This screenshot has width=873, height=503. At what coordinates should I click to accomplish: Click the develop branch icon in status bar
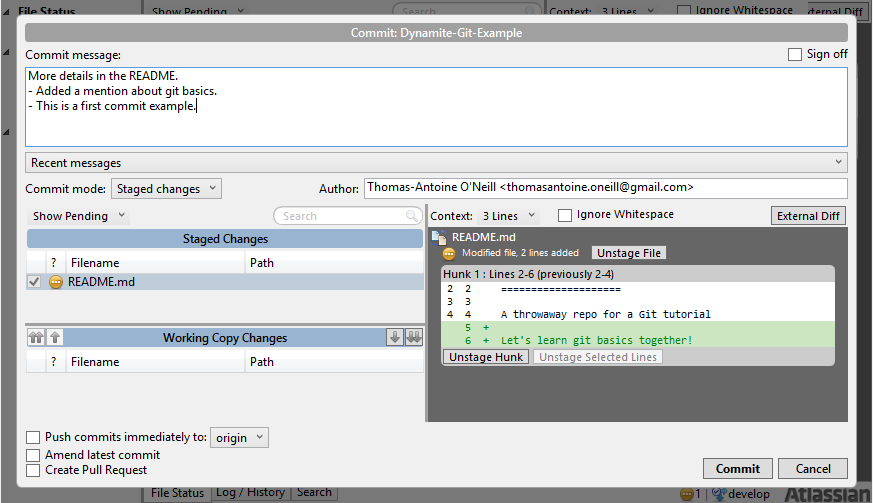coord(719,494)
